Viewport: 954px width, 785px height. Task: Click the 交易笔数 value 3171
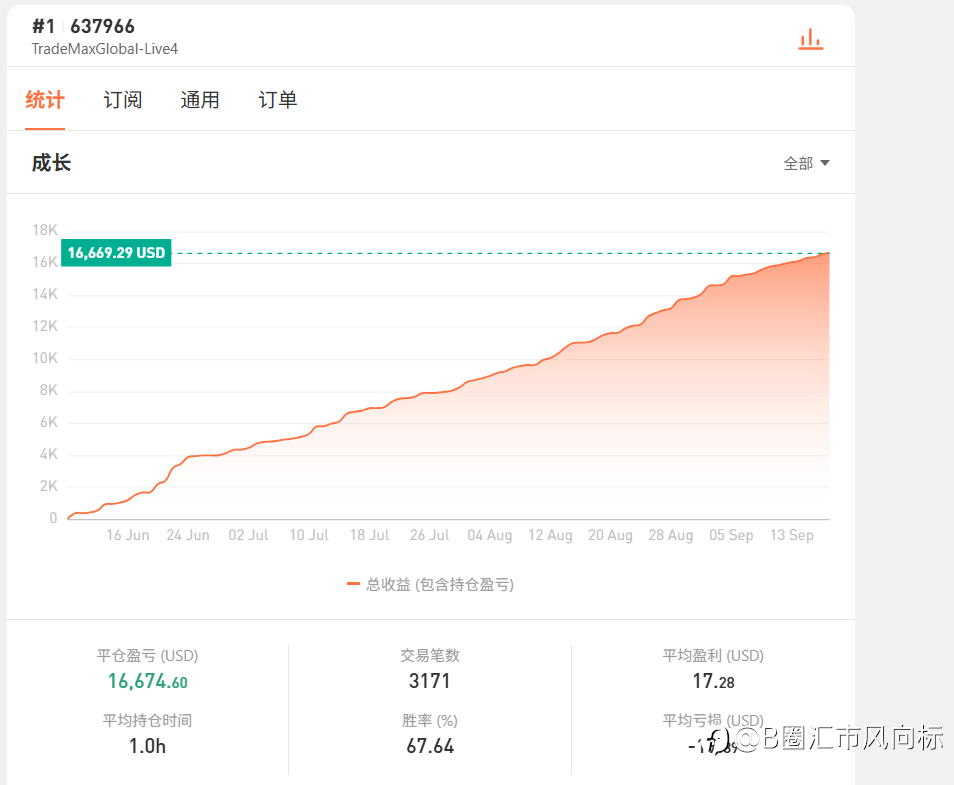coord(430,682)
